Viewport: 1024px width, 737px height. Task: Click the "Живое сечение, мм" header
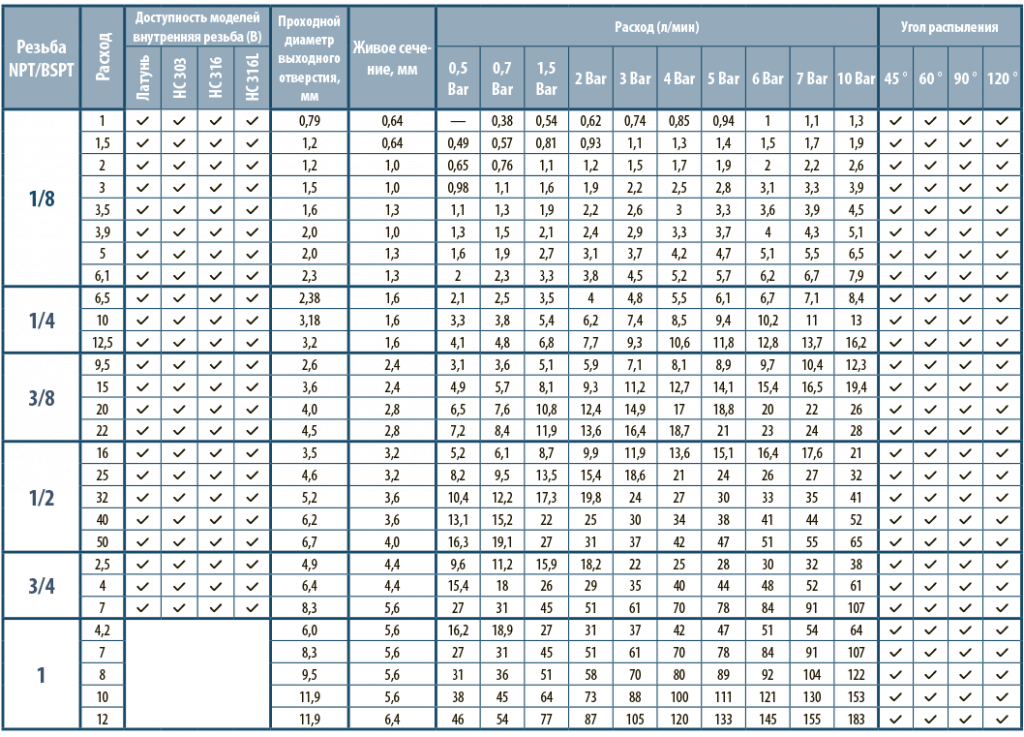(392, 58)
